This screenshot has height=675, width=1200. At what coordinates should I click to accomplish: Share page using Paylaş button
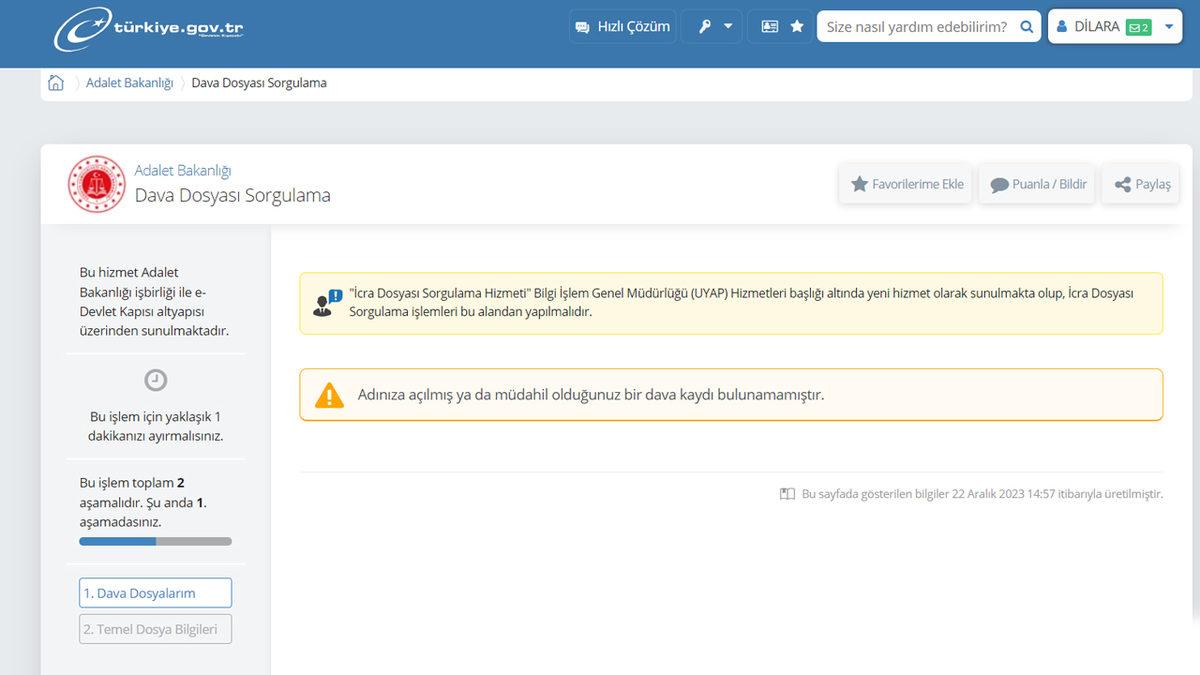click(x=1141, y=184)
